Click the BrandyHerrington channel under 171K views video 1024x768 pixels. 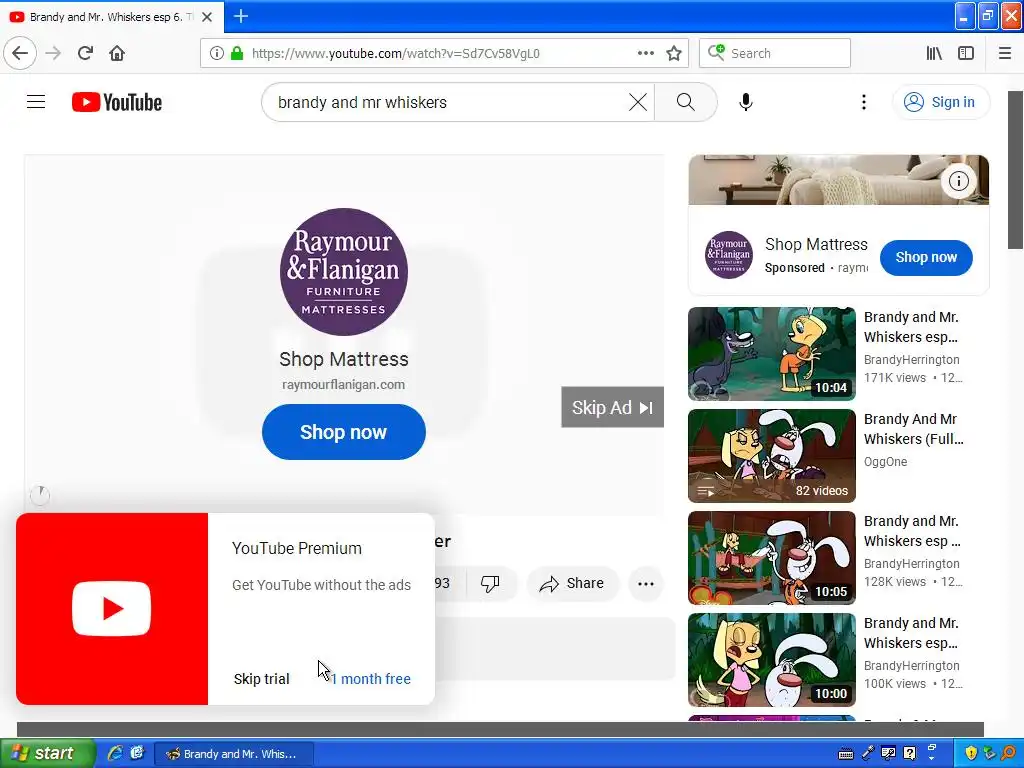coord(912,360)
